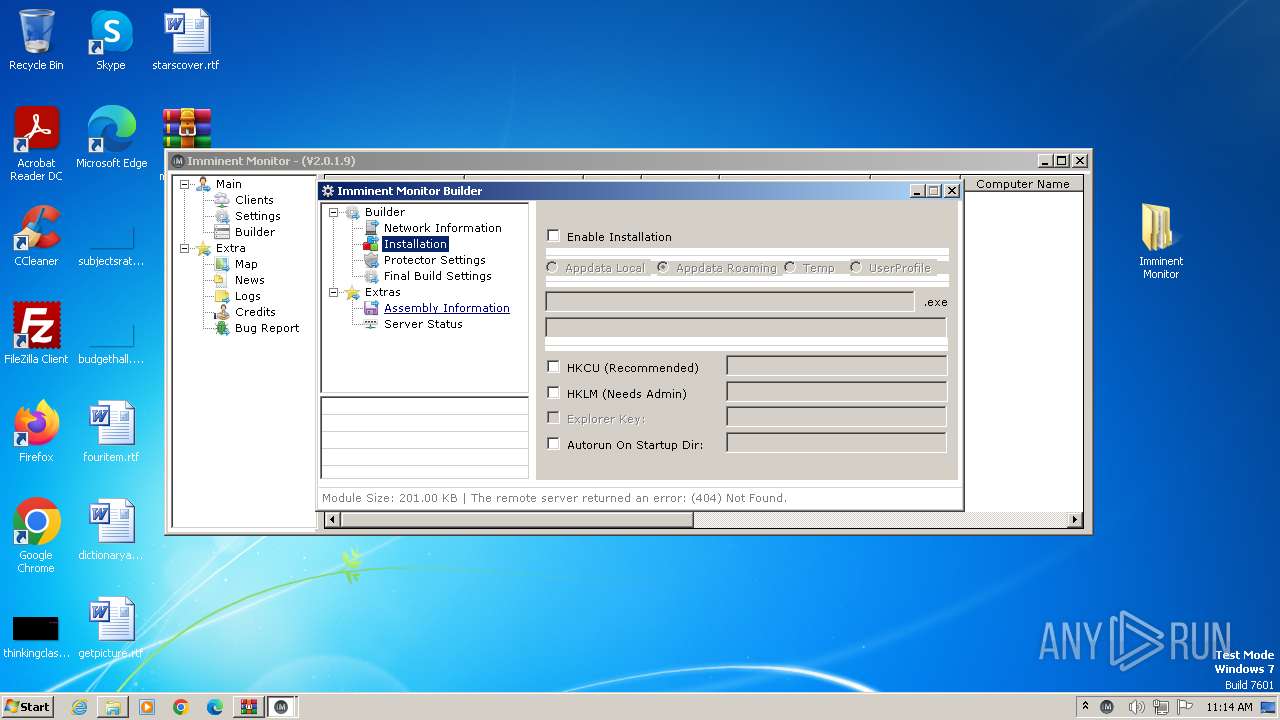The width and height of the screenshot is (1280, 720).
Task: Click the scrollbar left arrow
Action: (333, 520)
